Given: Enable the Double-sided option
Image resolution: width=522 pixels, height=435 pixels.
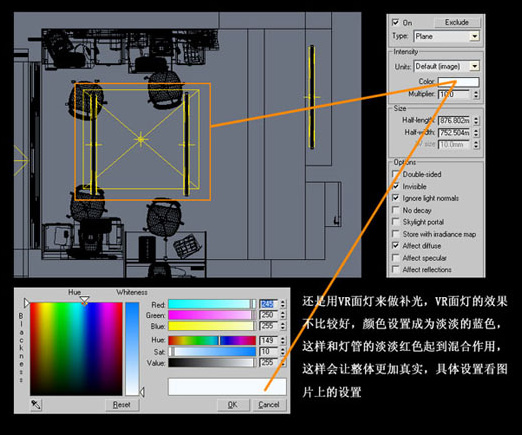Looking at the screenshot, I should [x=395, y=174].
